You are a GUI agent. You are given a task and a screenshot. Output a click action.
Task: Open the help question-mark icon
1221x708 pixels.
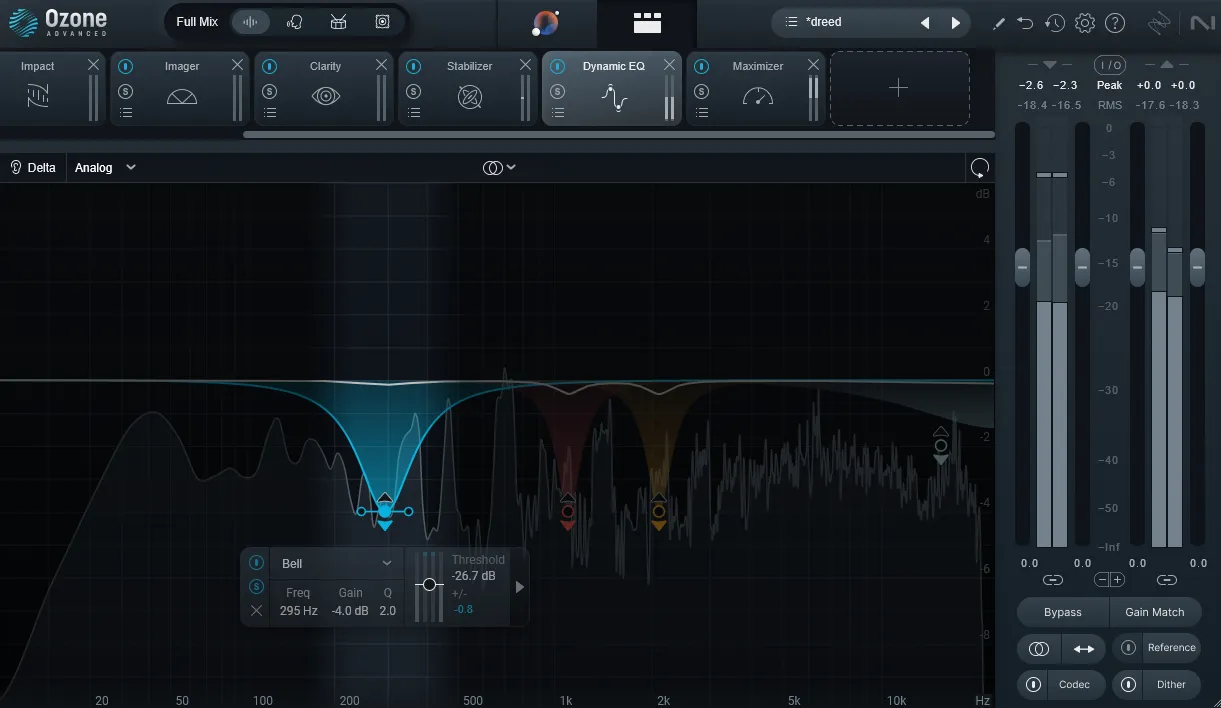[1115, 23]
